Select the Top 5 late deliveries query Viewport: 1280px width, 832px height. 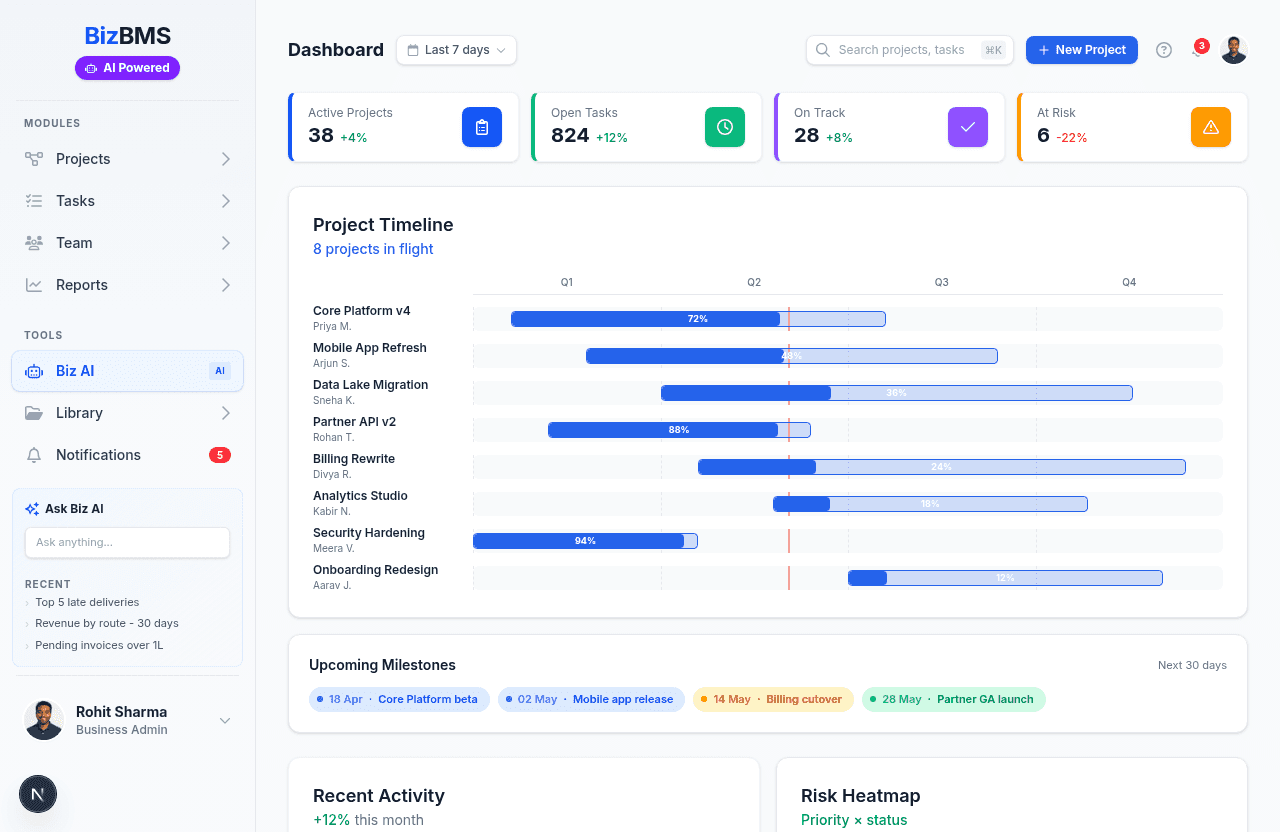click(x=87, y=602)
